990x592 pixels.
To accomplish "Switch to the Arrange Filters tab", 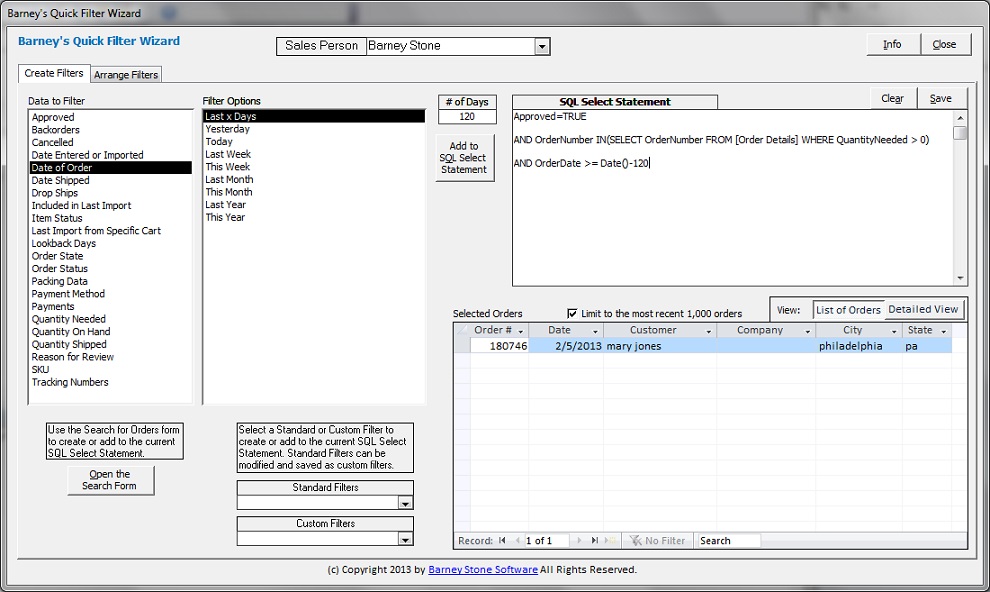I will pos(126,74).
